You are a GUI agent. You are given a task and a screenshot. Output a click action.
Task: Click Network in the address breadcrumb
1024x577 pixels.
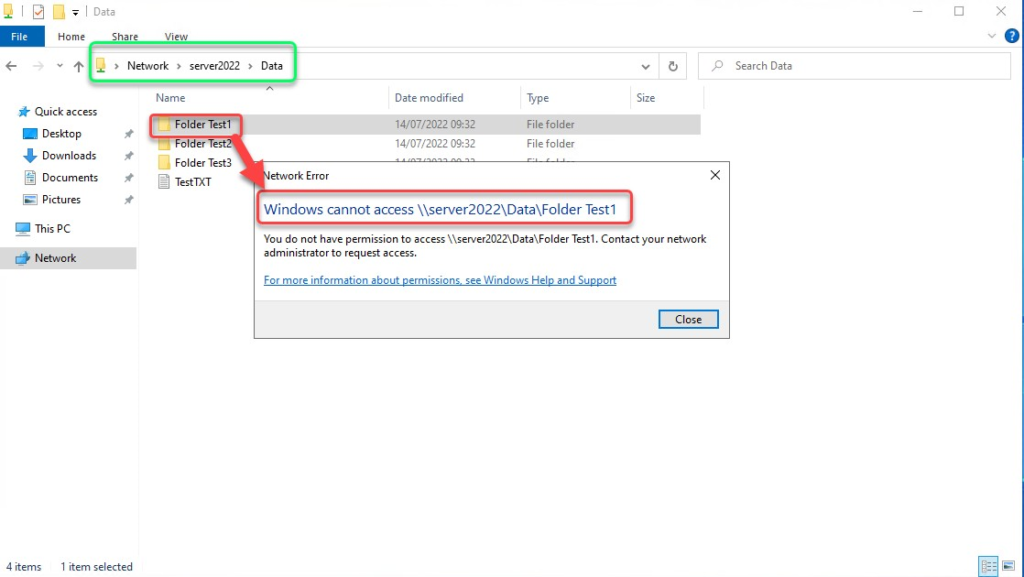[148, 66]
